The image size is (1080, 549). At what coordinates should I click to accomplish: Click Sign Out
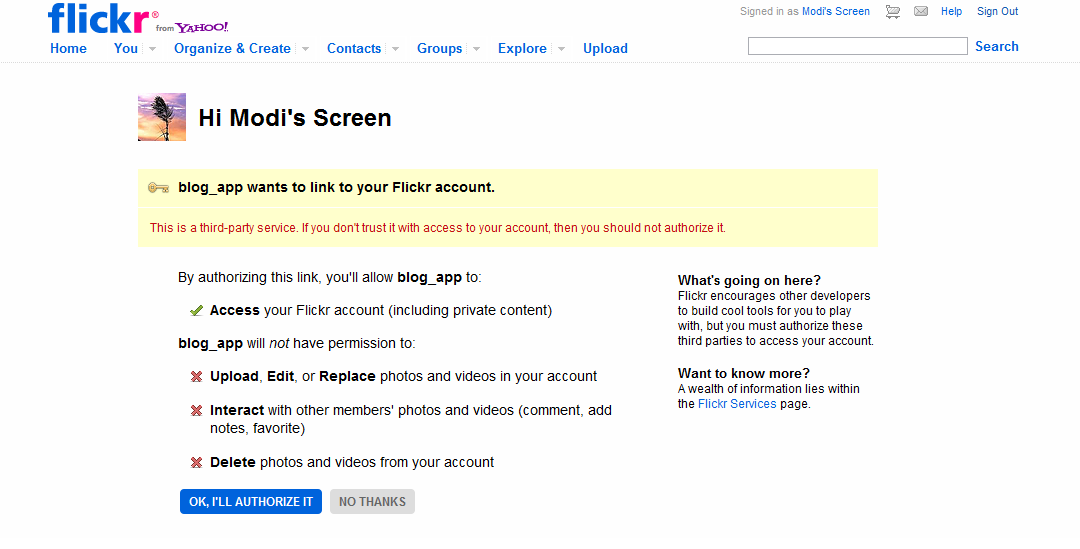pos(997,11)
